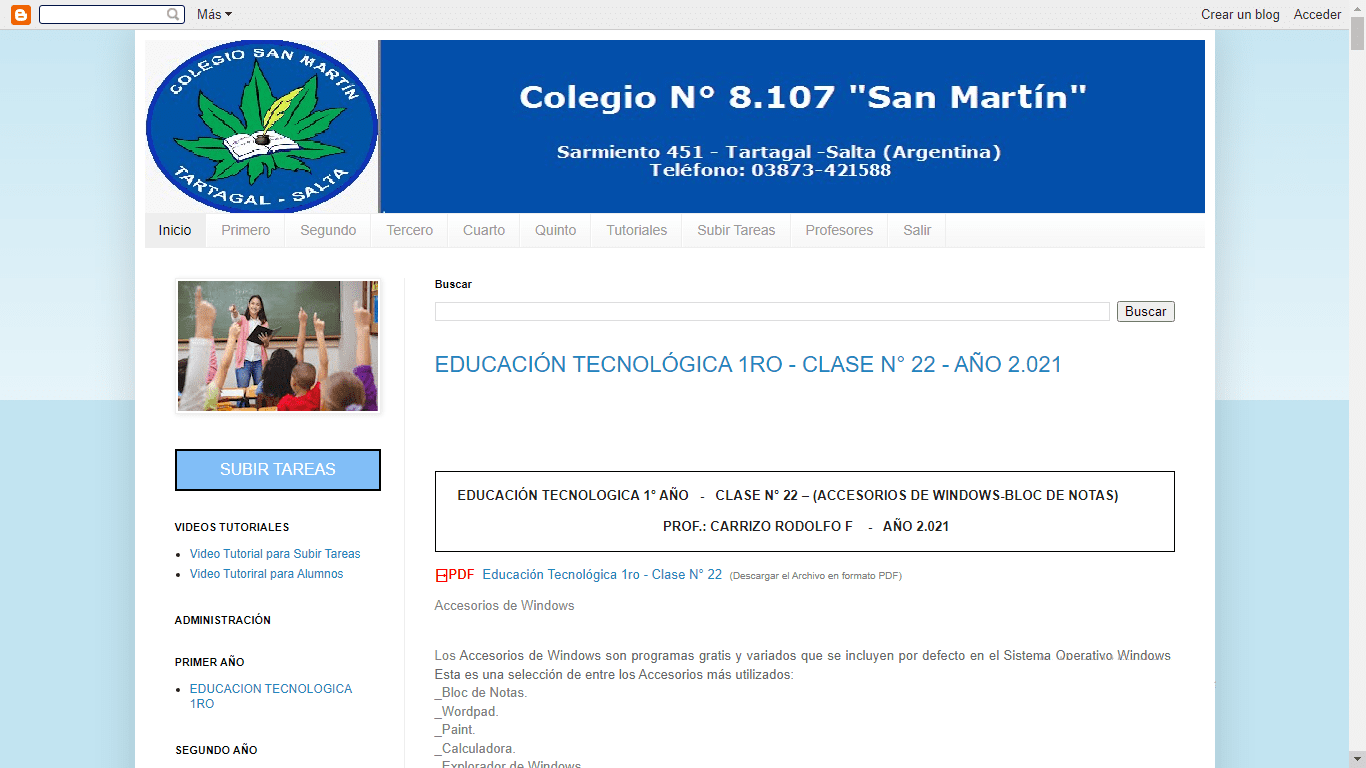
Task: Click the Acceder link in top bar
Action: point(1317,14)
